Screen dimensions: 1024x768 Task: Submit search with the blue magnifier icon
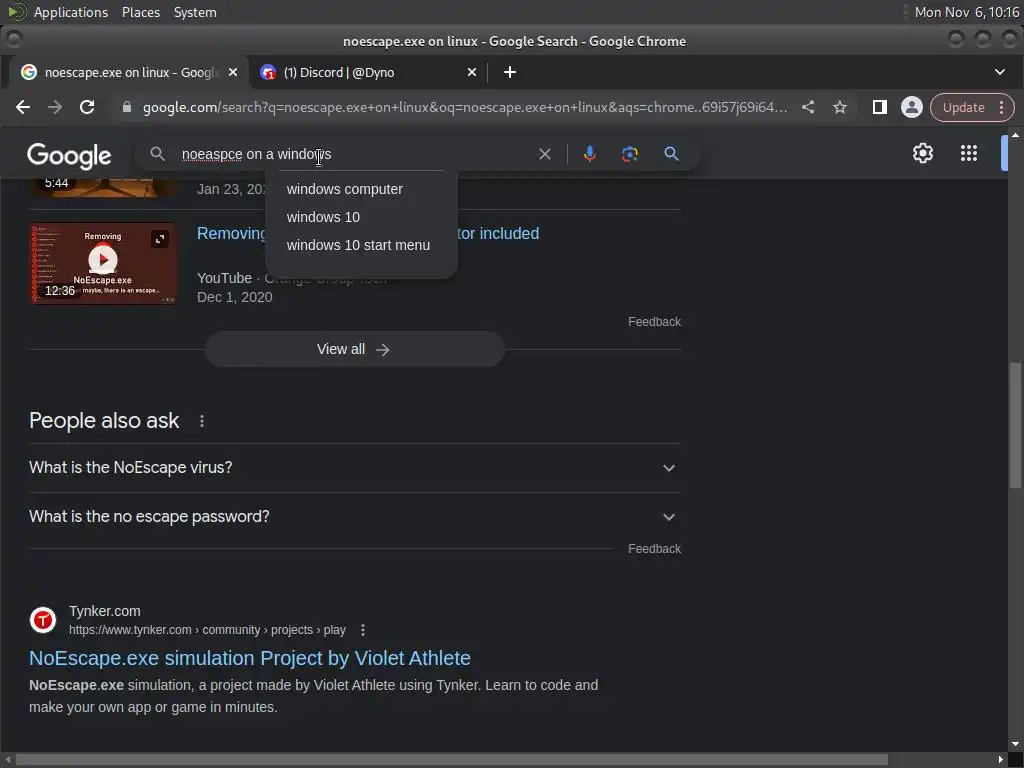(671, 154)
